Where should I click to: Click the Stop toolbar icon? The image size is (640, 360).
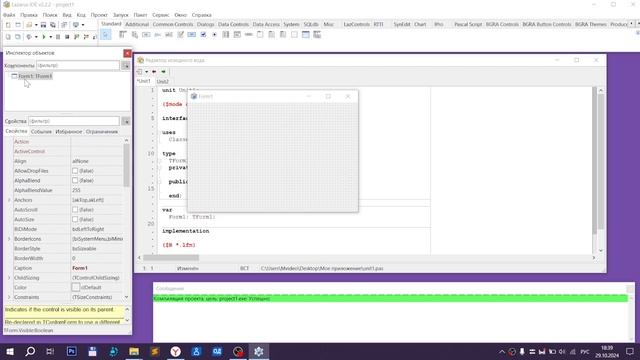[x=67, y=37]
